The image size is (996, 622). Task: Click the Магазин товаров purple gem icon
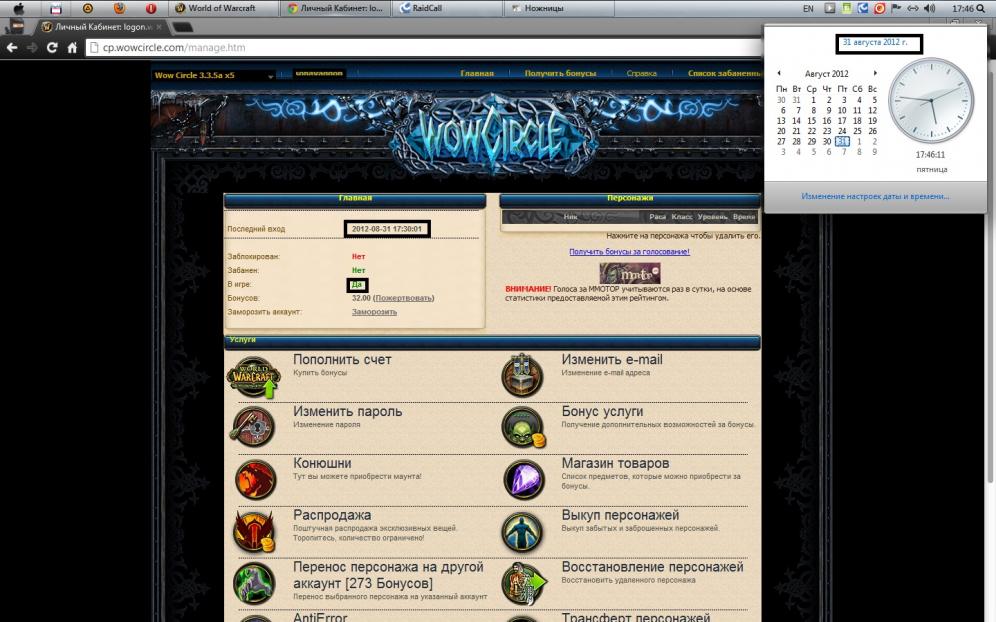[523, 480]
